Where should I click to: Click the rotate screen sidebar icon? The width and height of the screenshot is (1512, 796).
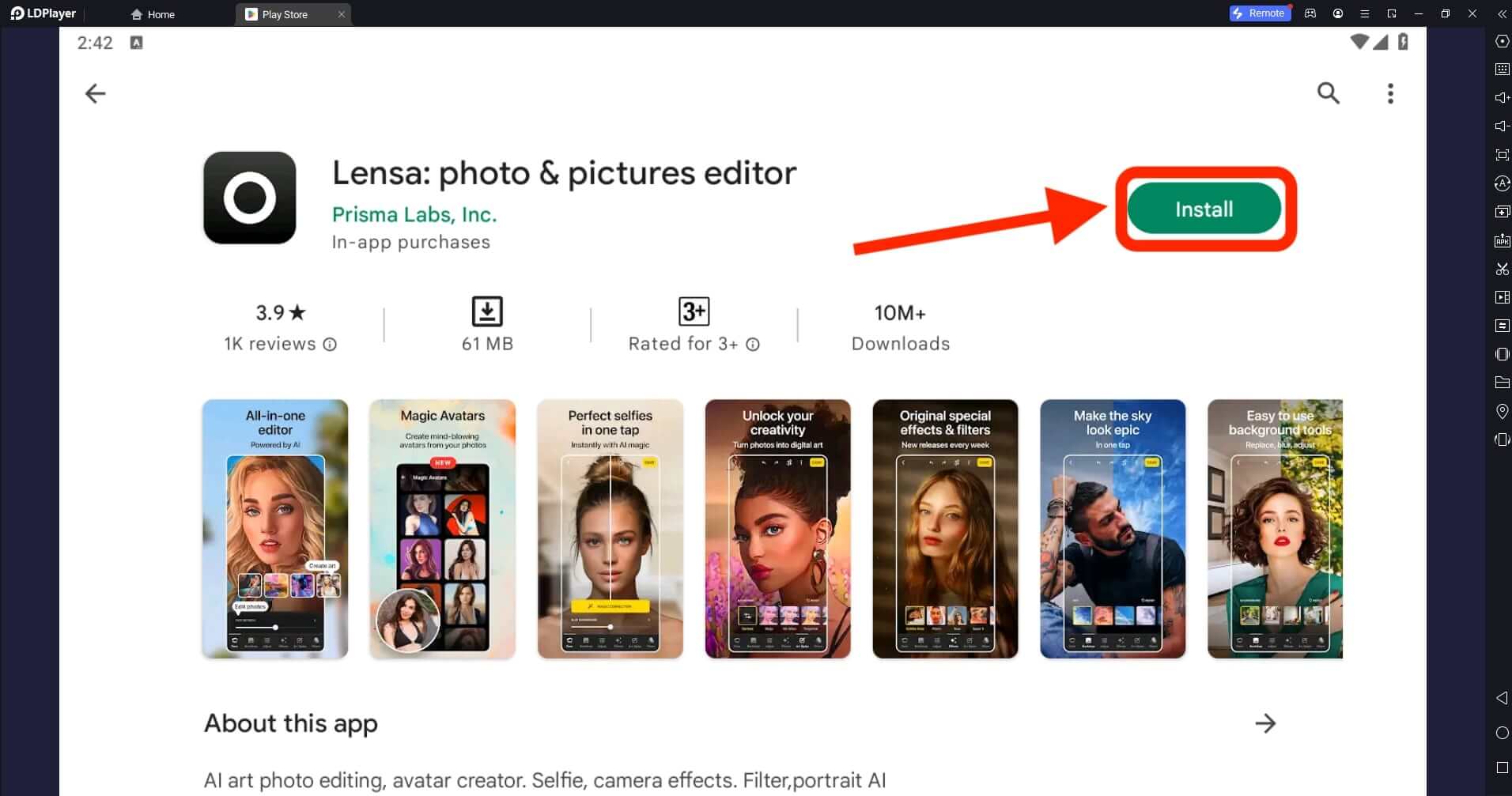click(1503, 439)
